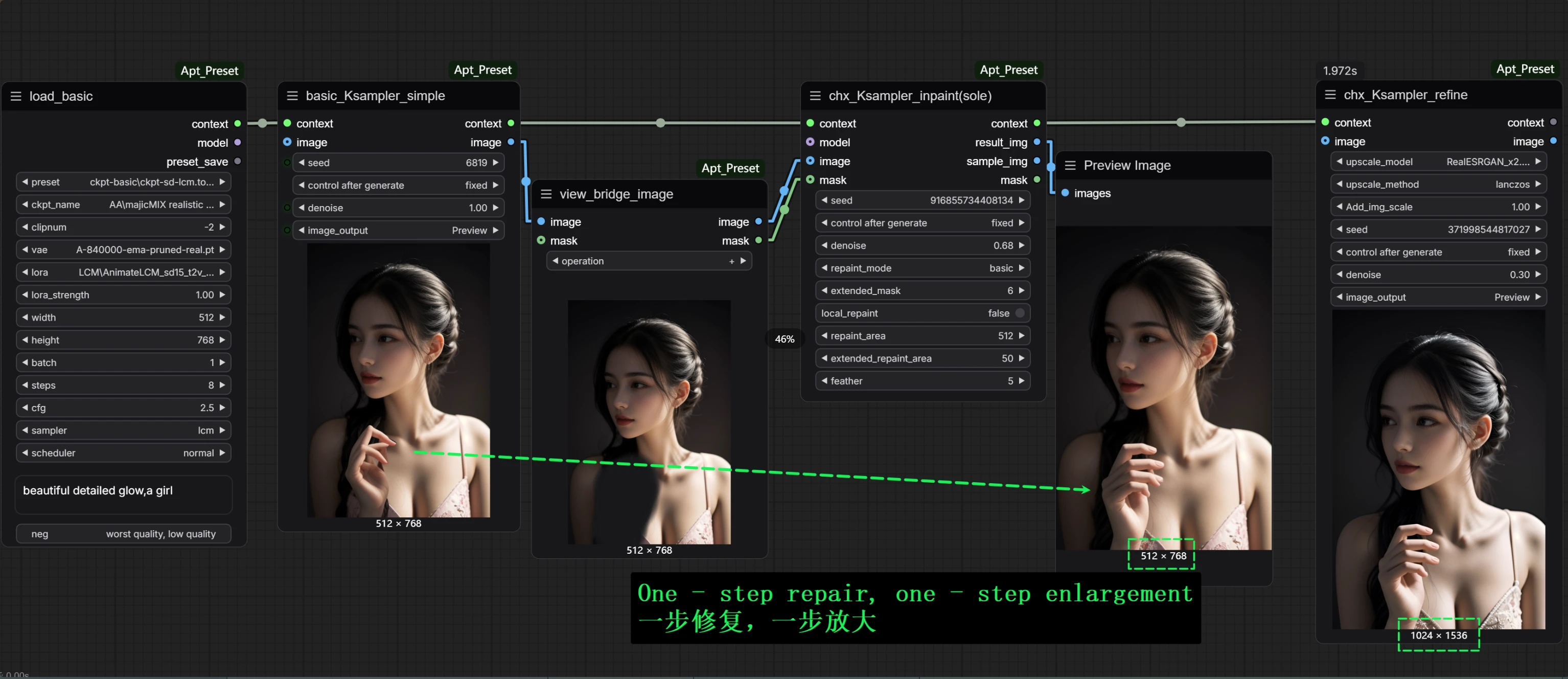The height and width of the screenshot is (679, 1568).
Task: Decrease steps value arrow in load_basic
Action: (25, 385)
